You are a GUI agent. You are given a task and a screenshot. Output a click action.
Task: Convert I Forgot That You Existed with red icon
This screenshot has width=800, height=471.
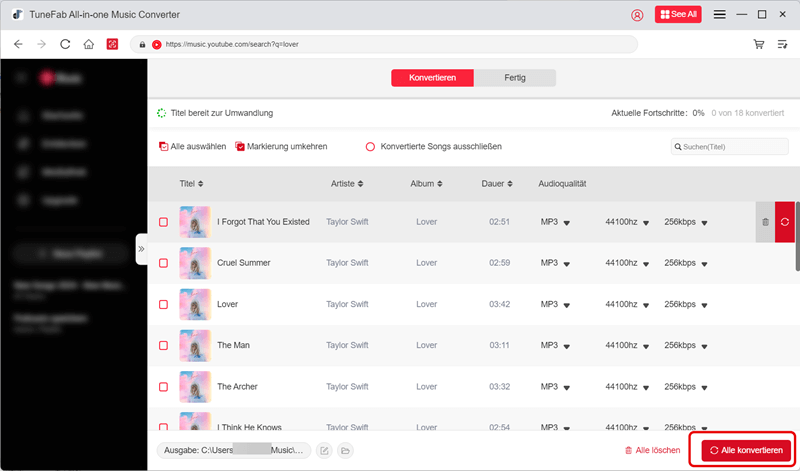coord(785,222)
